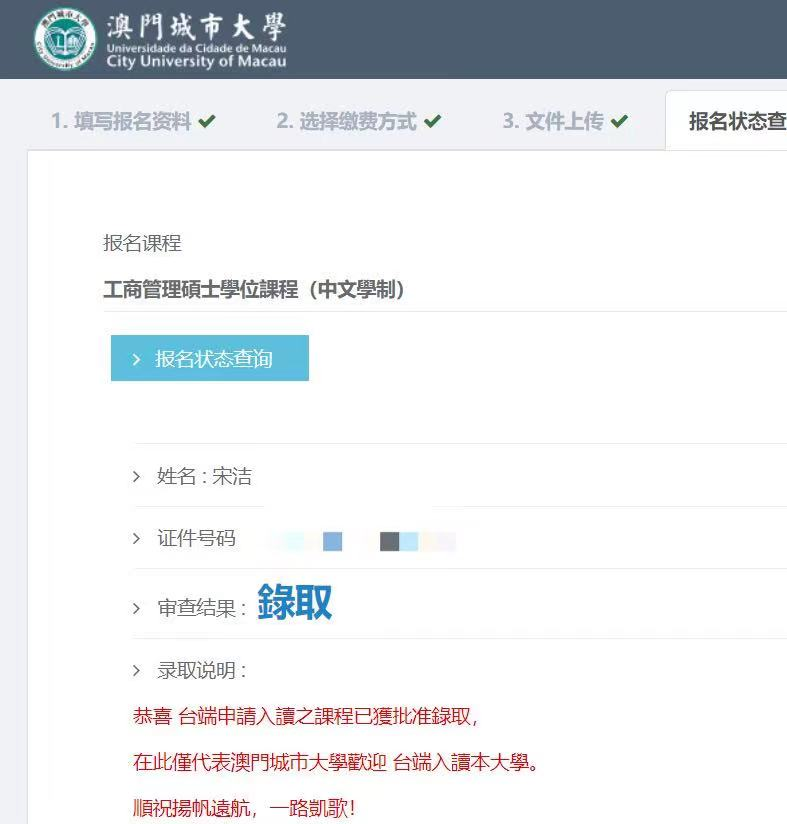Expand the chevron next to 姓名
The height and width of the screenshot is (824, 787).
click(x=137, y=477)
